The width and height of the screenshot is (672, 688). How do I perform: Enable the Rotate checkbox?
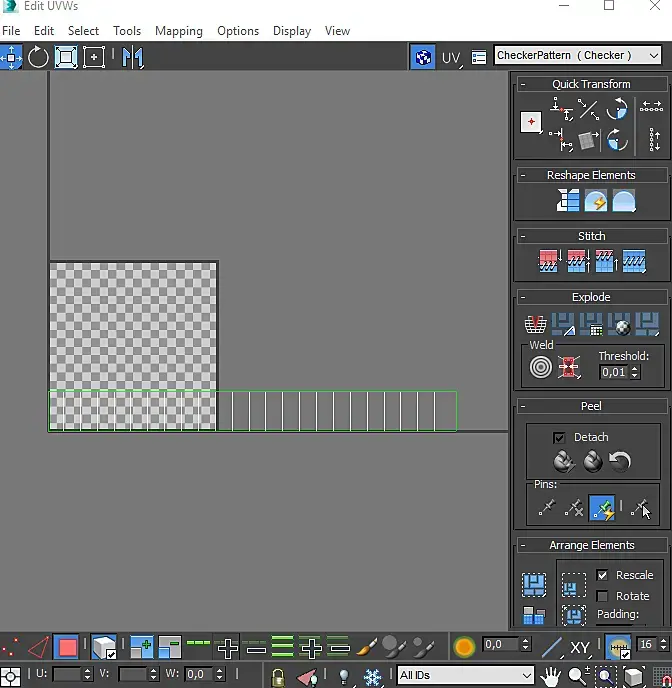602,596
